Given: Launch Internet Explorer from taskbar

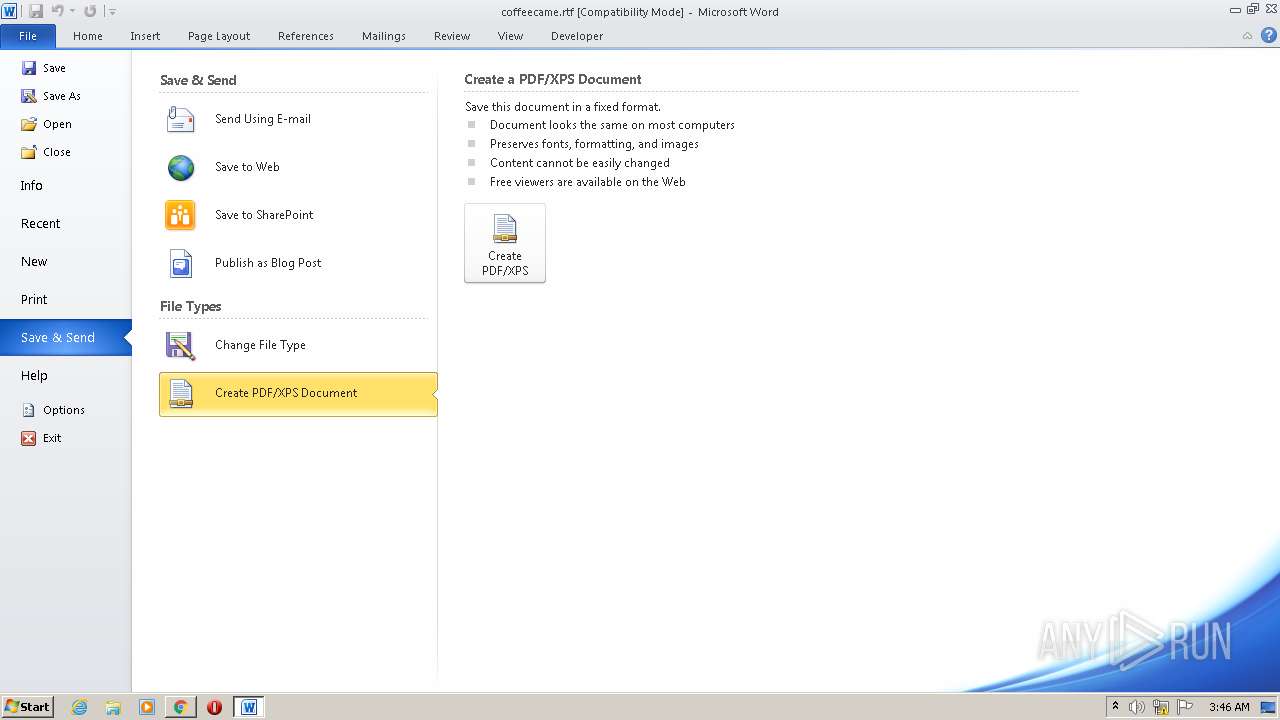Looking at the screenshot, I should (80, 707).
